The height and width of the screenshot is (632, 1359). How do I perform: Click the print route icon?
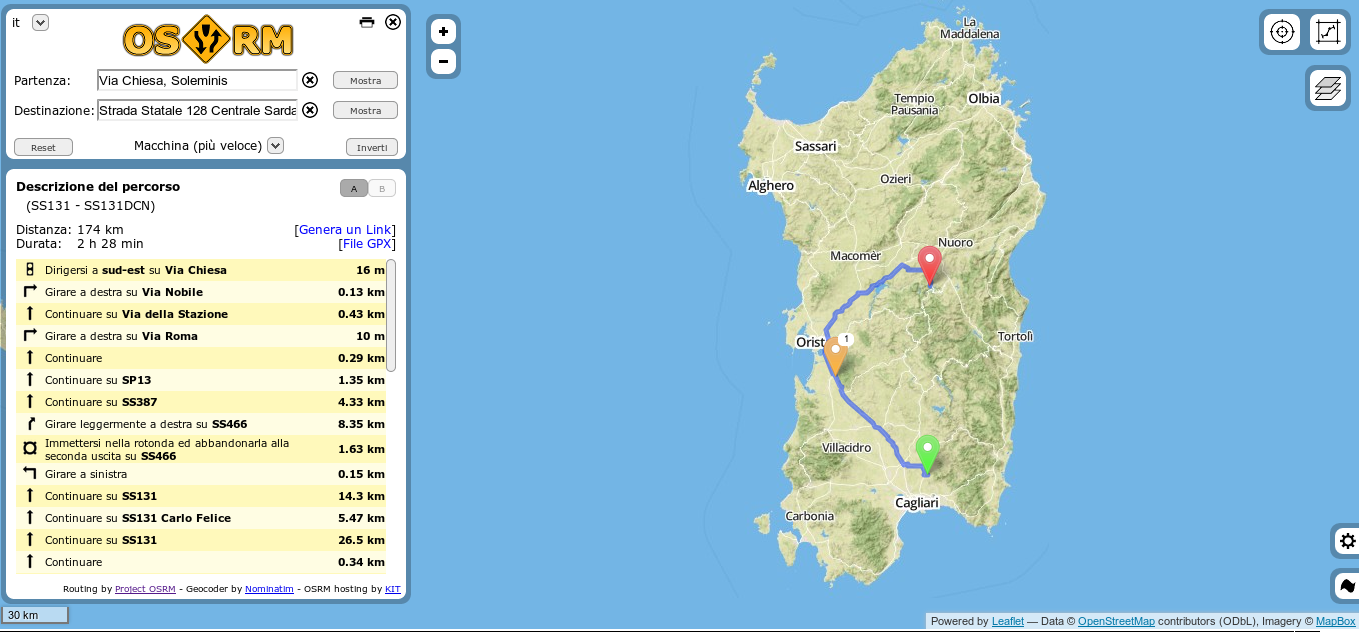(367, 22)
